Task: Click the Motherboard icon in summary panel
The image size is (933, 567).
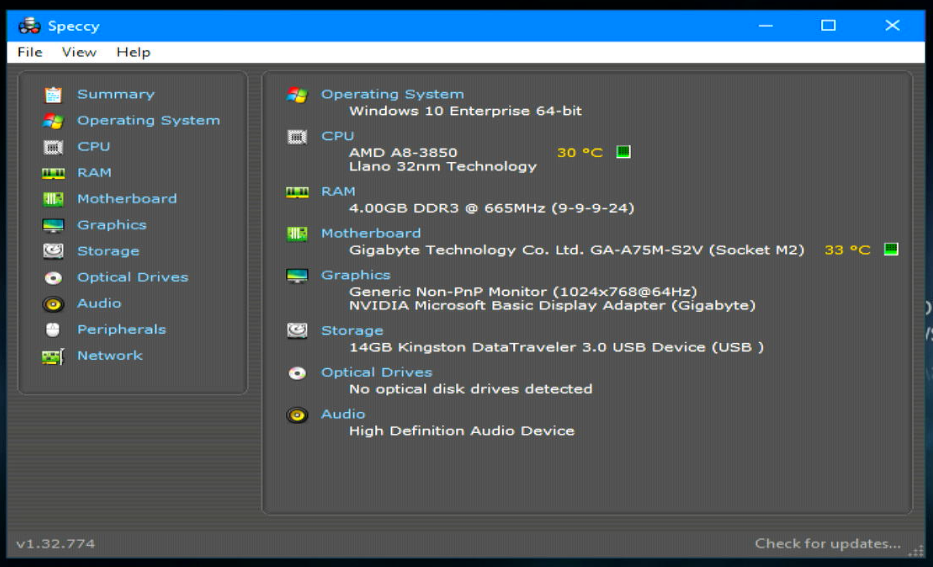Action: pyautogui.click(x=297, y=234)
